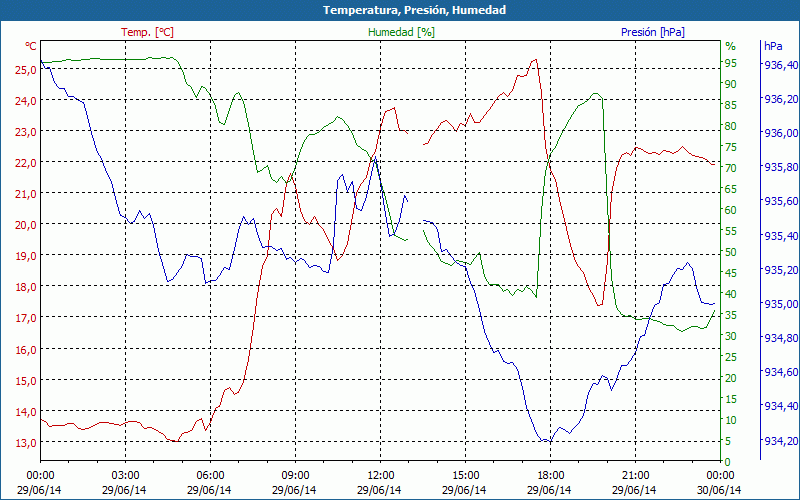Click the 18,0 temperature axis value

(26, 288)
